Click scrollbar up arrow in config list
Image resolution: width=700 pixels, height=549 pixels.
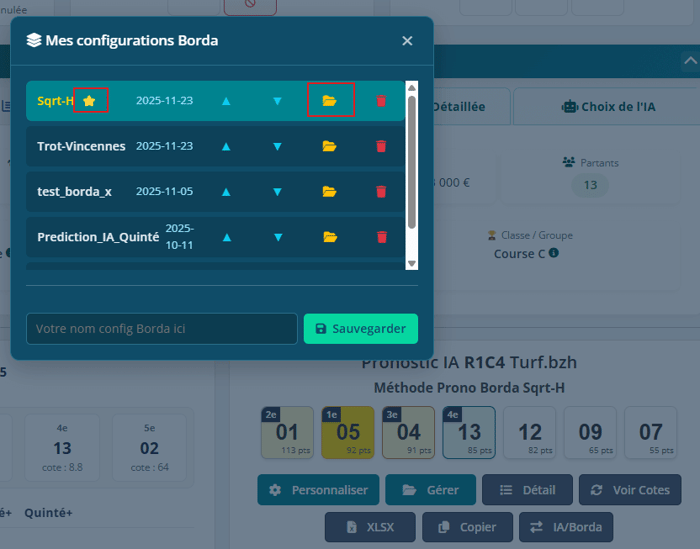[412, 87]
